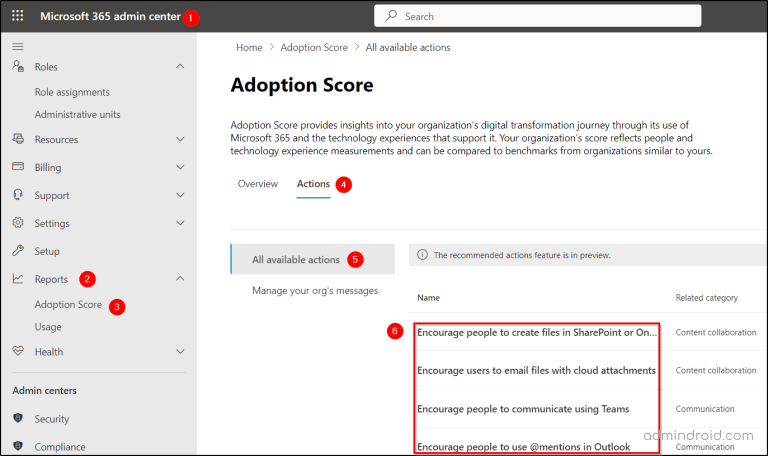Click the Reports chart icon
This screenshot has width=768, height=456.
18,278
